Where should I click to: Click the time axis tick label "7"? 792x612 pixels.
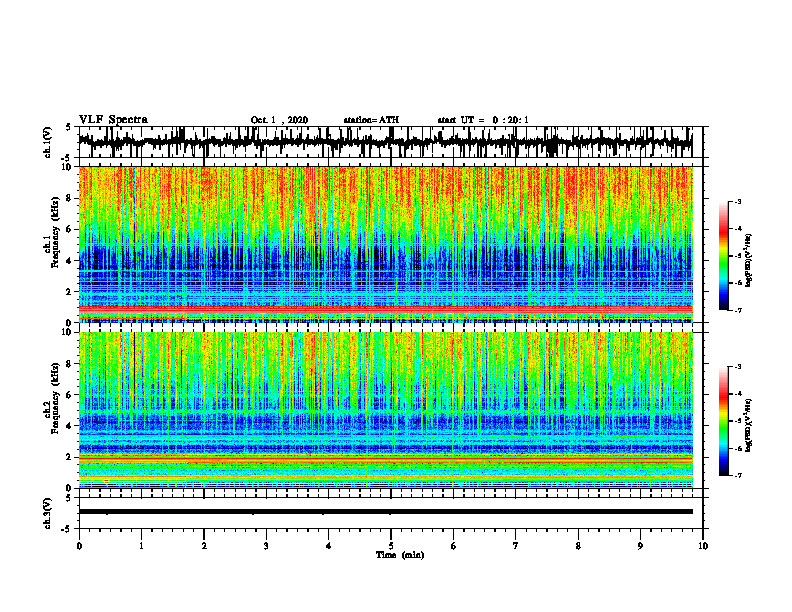[x=516, y=546]
